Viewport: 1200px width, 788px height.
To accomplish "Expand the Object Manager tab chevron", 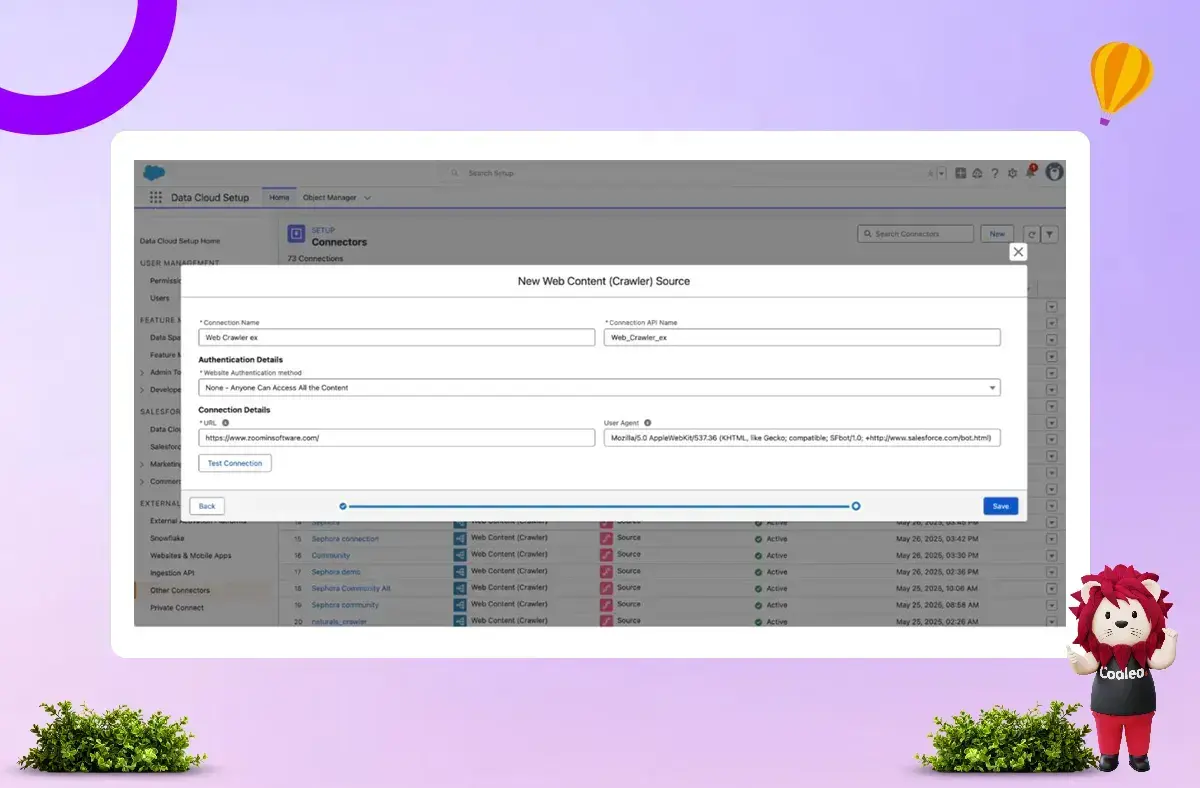I will tap(367, 198).
